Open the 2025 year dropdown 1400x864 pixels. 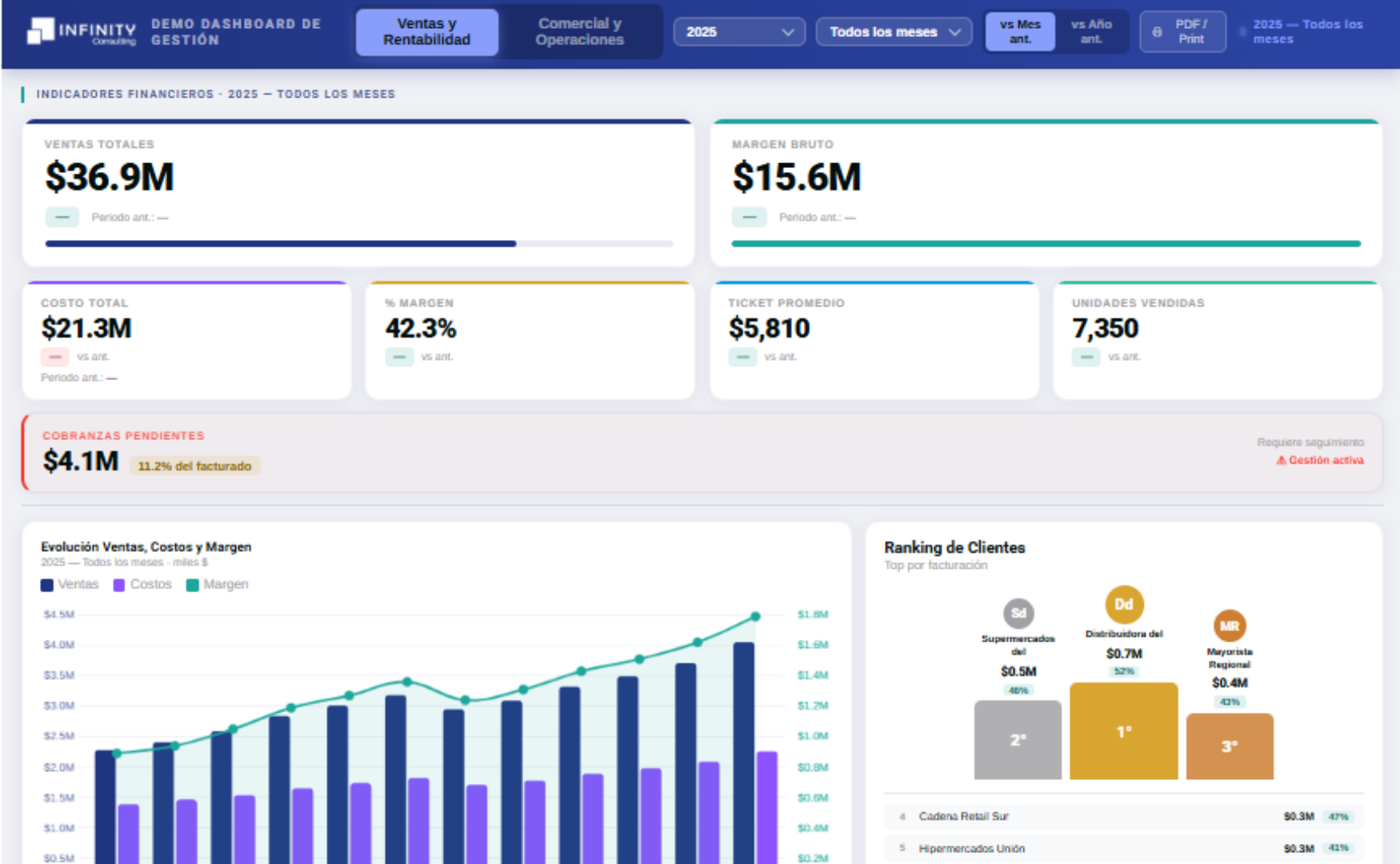point(739,32)
